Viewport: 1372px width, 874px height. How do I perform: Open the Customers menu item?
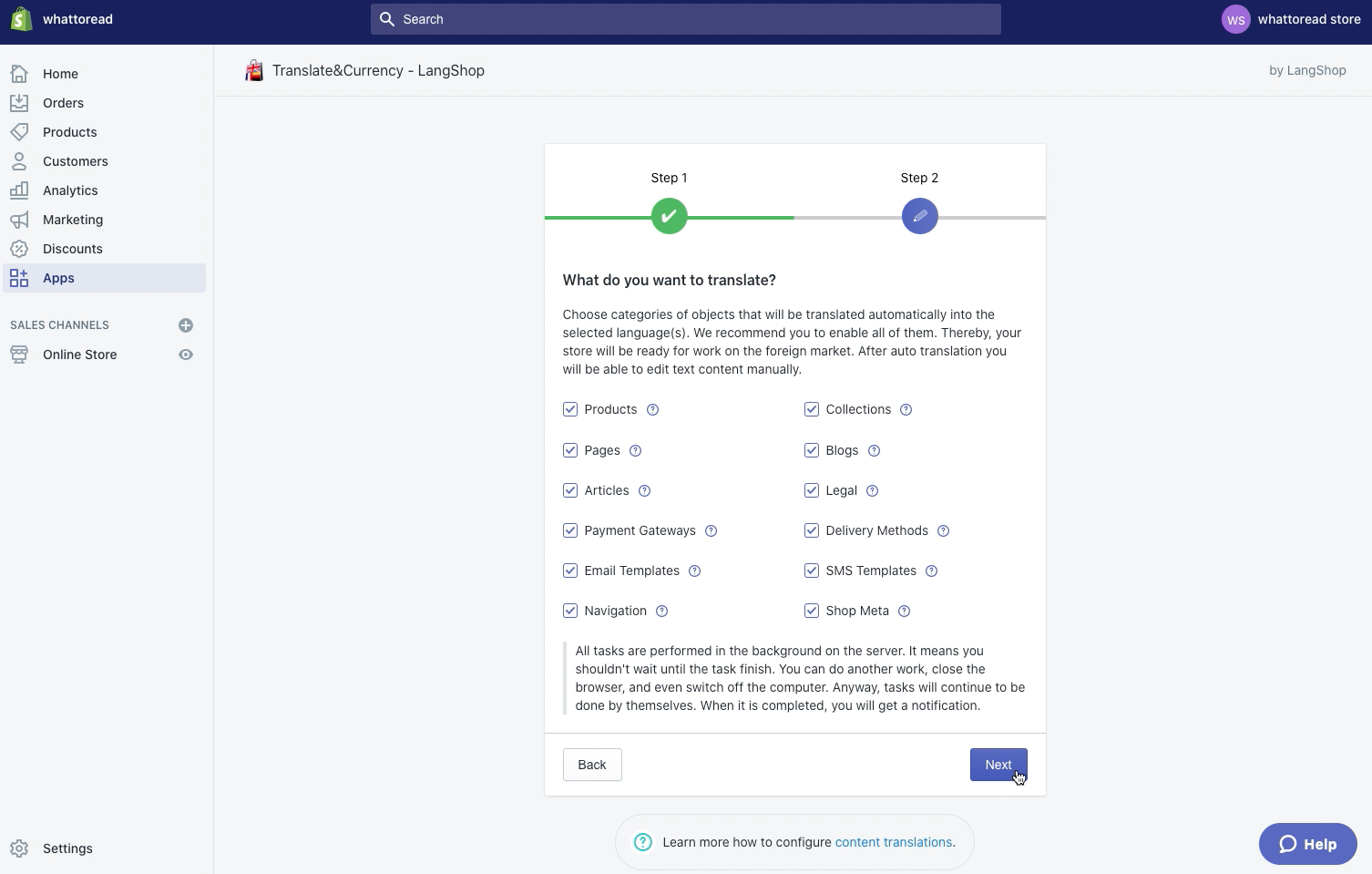point(104,161)
